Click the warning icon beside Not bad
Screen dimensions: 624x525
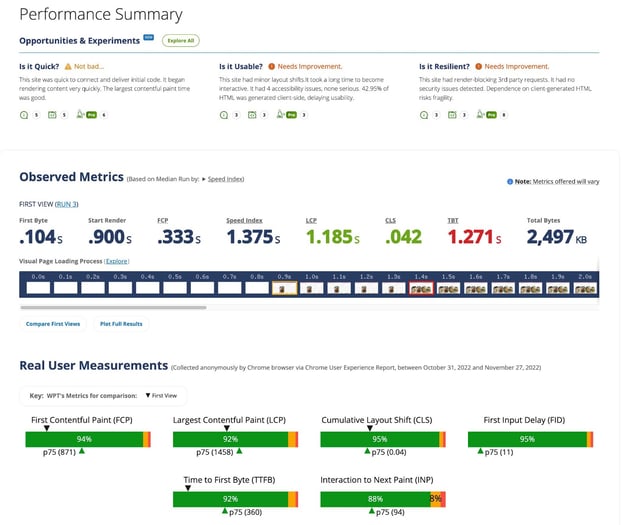coord(67,66)
